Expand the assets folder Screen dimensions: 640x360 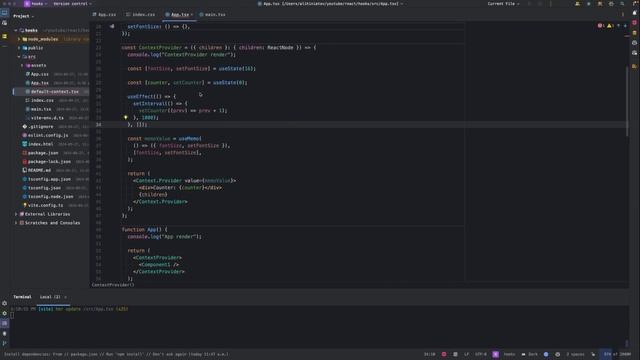pos(22,65)
